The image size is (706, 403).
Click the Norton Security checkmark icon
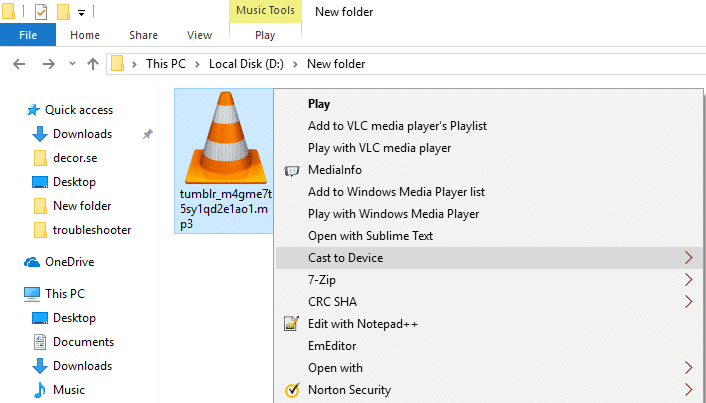point(292,390)
